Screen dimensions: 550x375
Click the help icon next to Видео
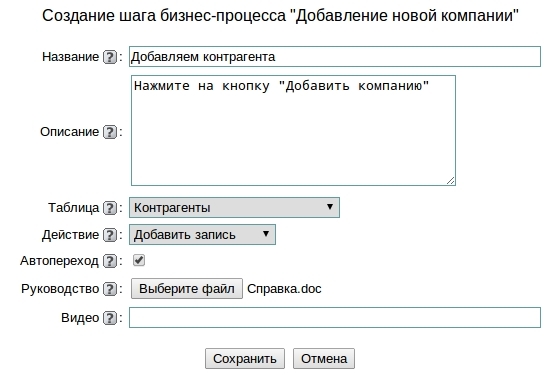pyautogui.click(x=110, y=318)
